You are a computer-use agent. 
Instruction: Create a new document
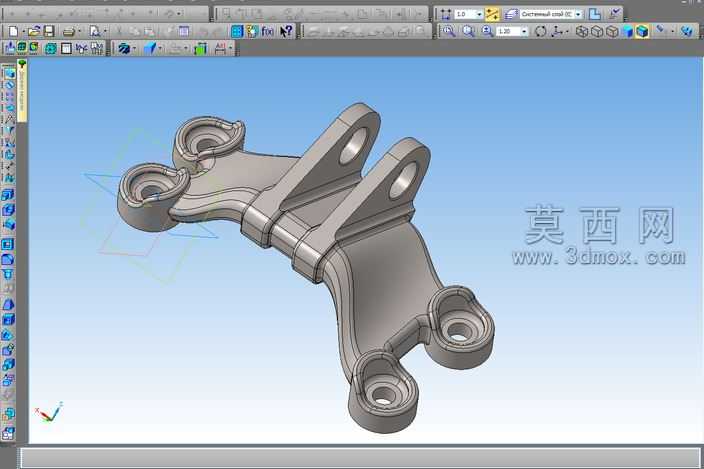[x=13, y=31]
